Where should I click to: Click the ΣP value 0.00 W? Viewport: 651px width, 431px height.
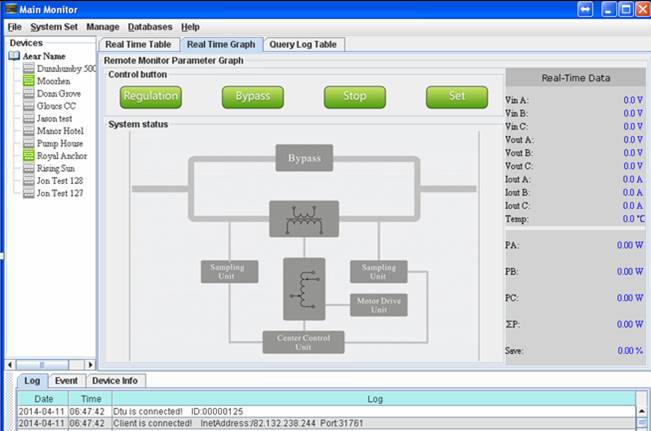coord(630,324)
